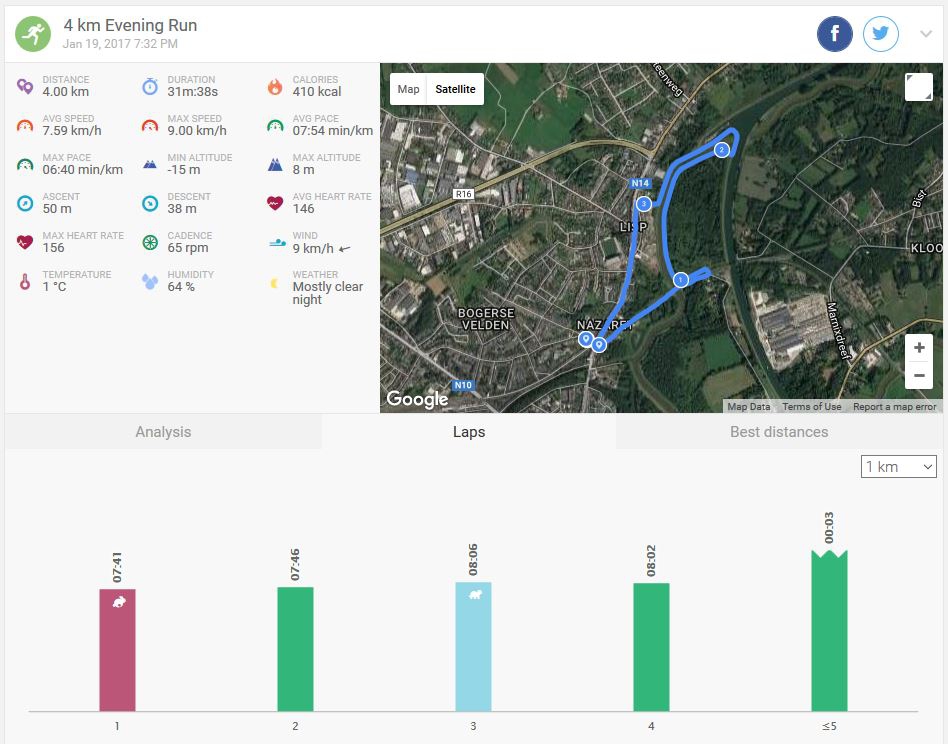The image size is (948, 744).
Task: Click kilometer 2 marker on route
Action: tap(721, 150)
